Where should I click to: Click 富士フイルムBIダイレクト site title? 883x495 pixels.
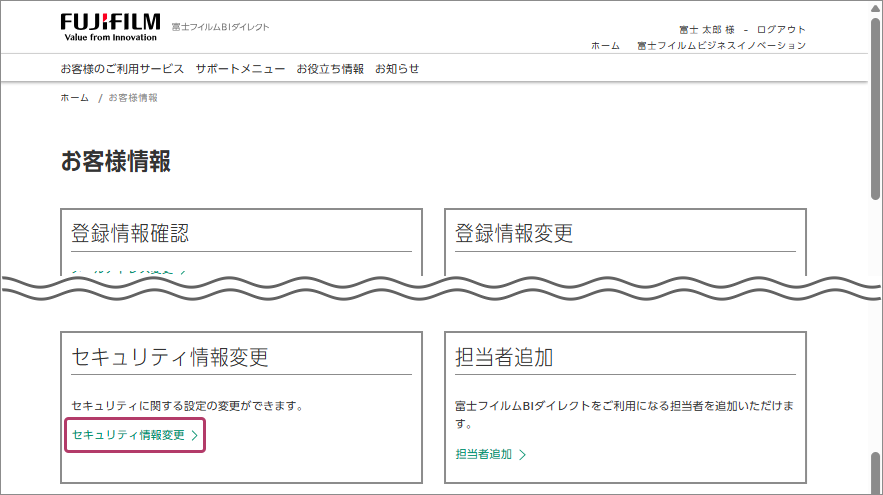click(220, 27)
